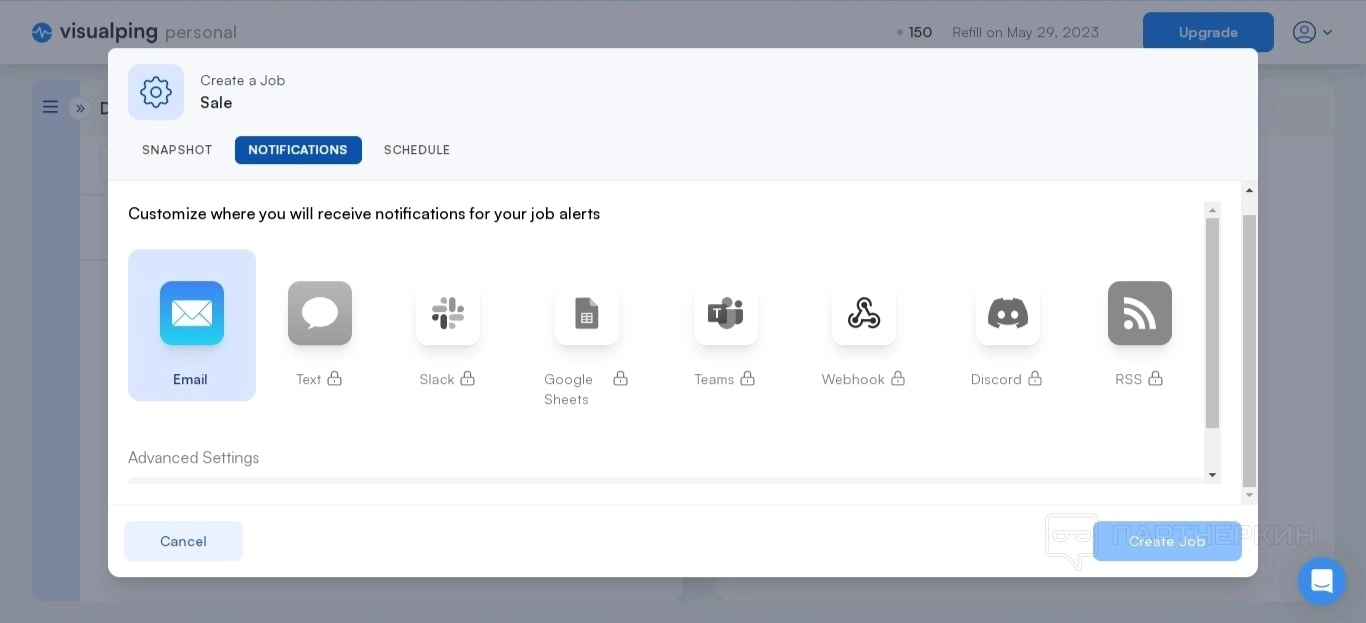
Task: Expand the sidebar double-chevron in background page
Action: pyautogui.click(x=80, y=108)
